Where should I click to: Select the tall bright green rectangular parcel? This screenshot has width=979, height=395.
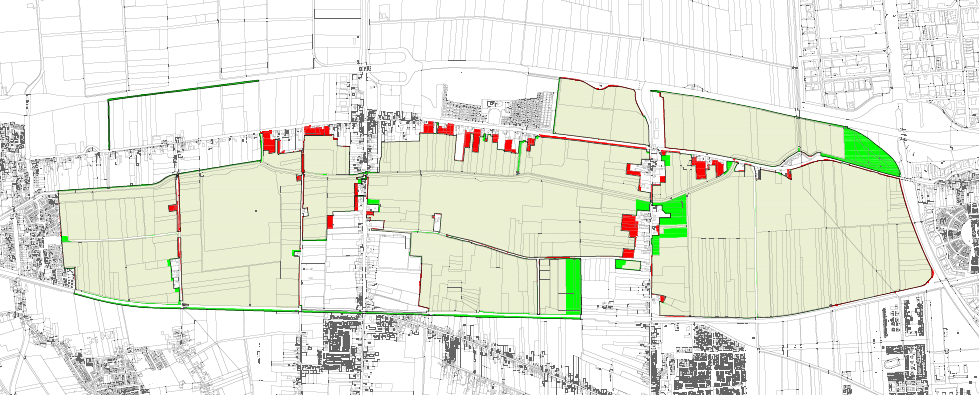(x=573, y=286)
